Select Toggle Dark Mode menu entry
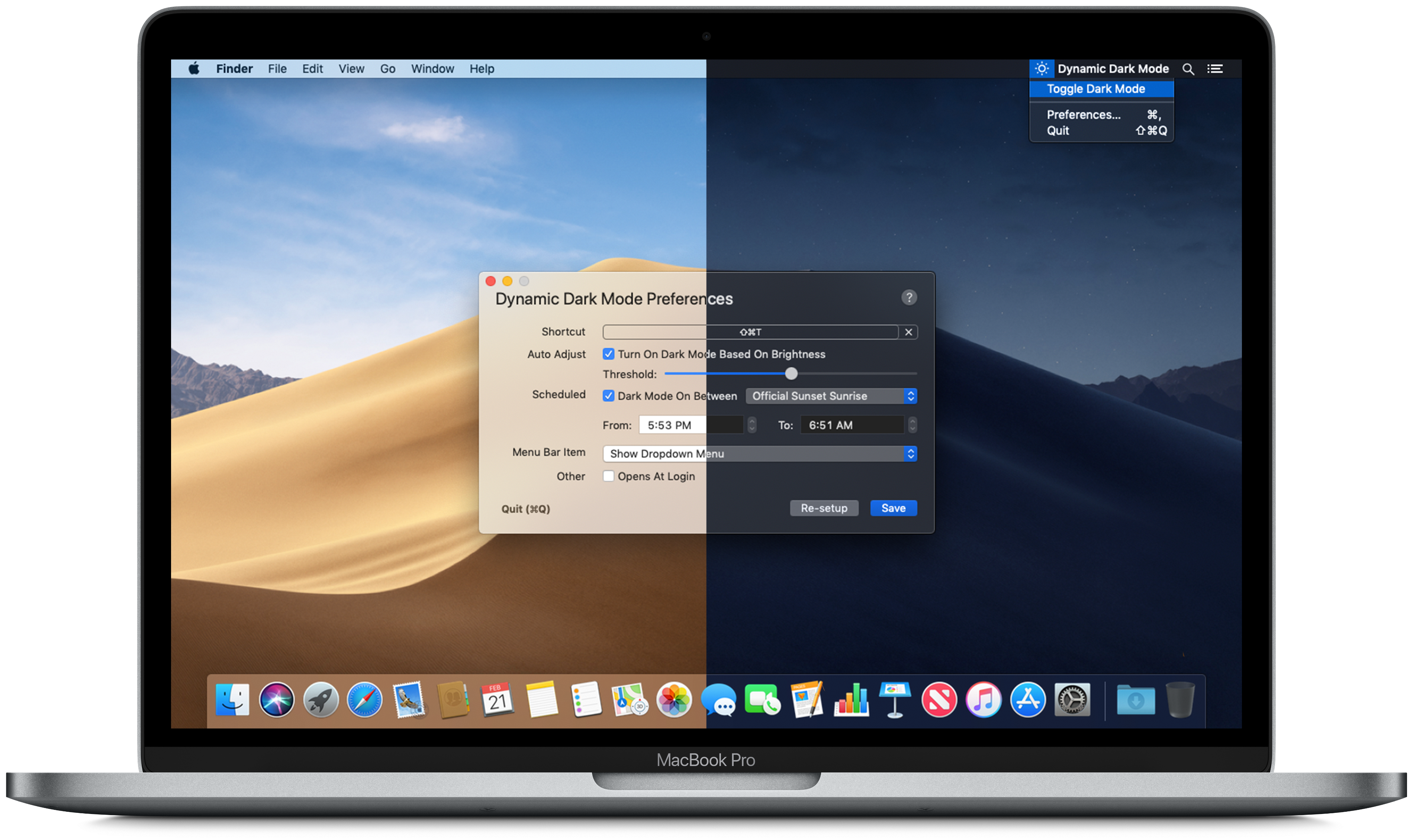The width and height of the screenshot is (1413, 840). pos(1095,89)
